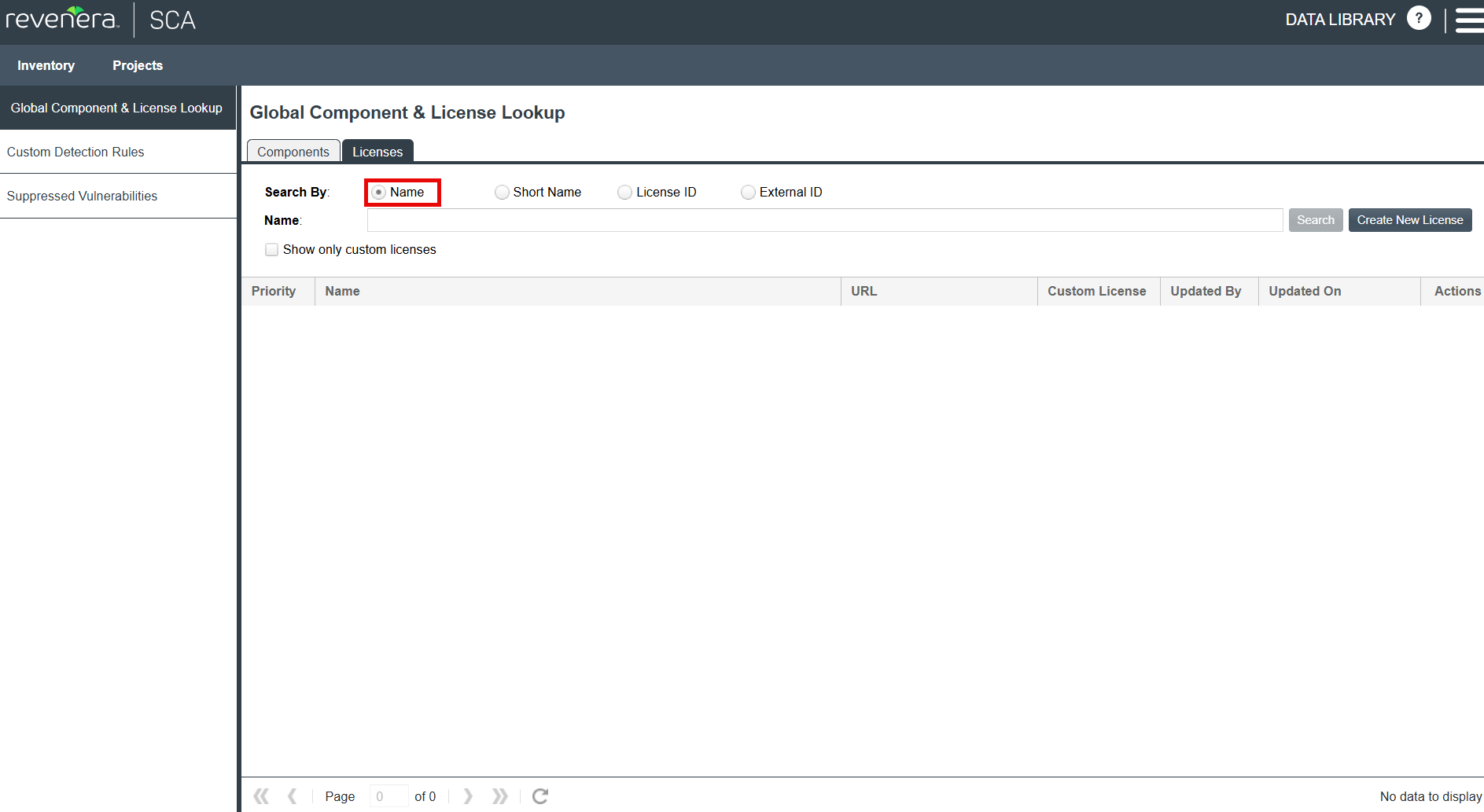Go to next page arrow
1484x812 pixels.
point(468,796)
